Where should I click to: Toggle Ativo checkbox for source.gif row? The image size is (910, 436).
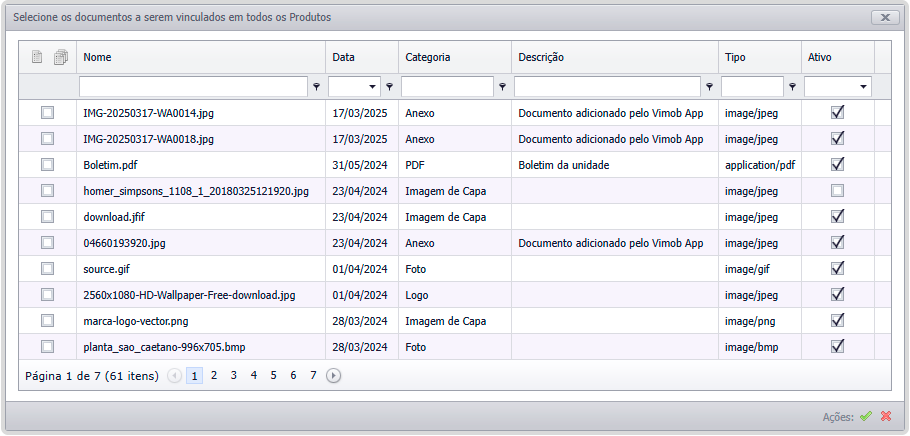(837, 268)
